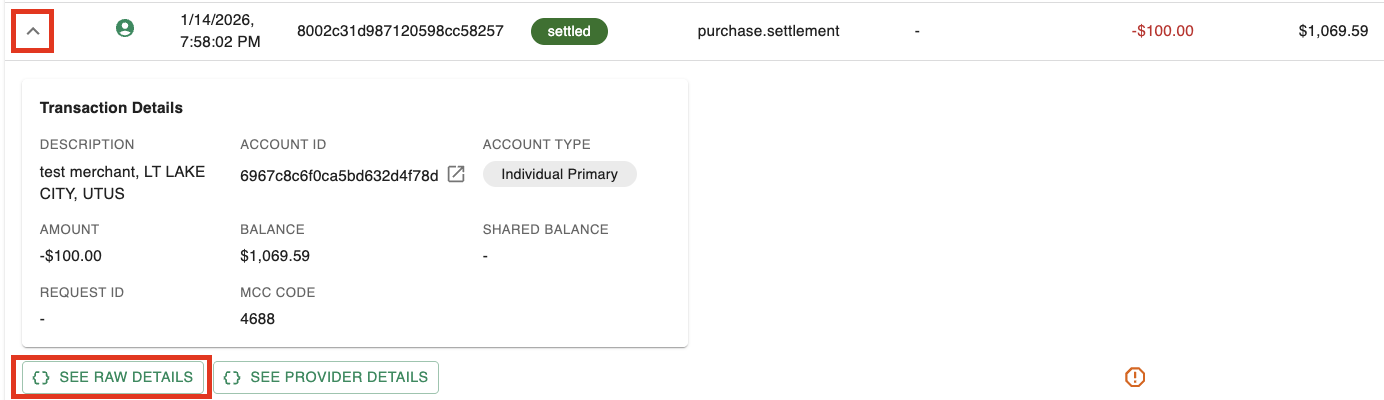1384x400 pixels.
Task: Click braces icon on See Provider Details
Action: point(232,377)
